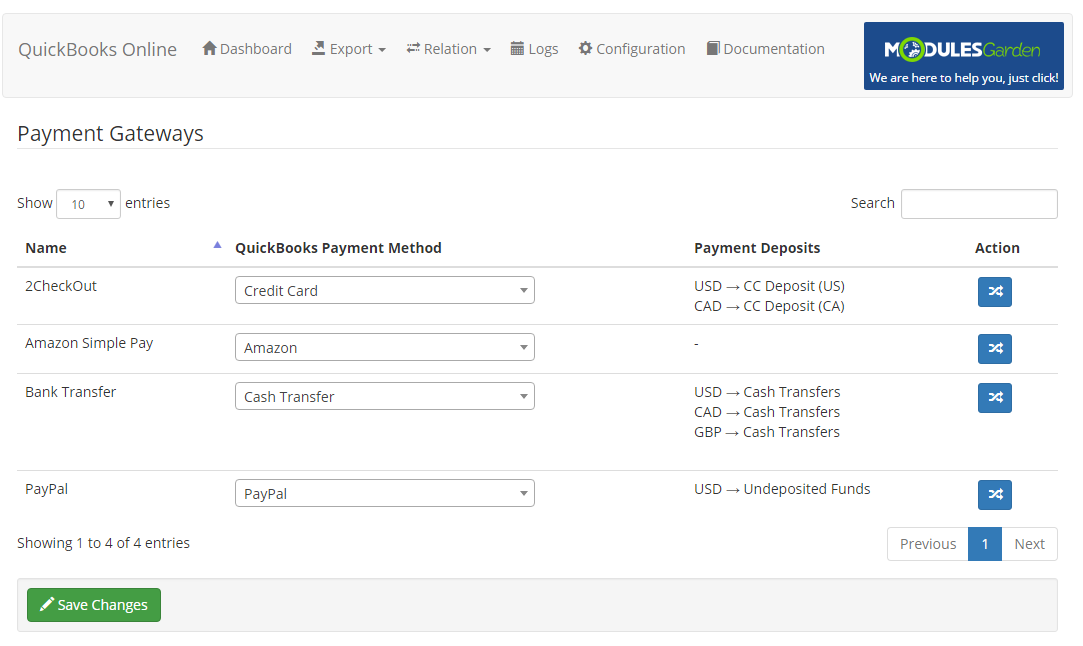The image size is (1083, 646).
Task: Open the Bank Transfer payment method dropdown
Action: point(385,397)
